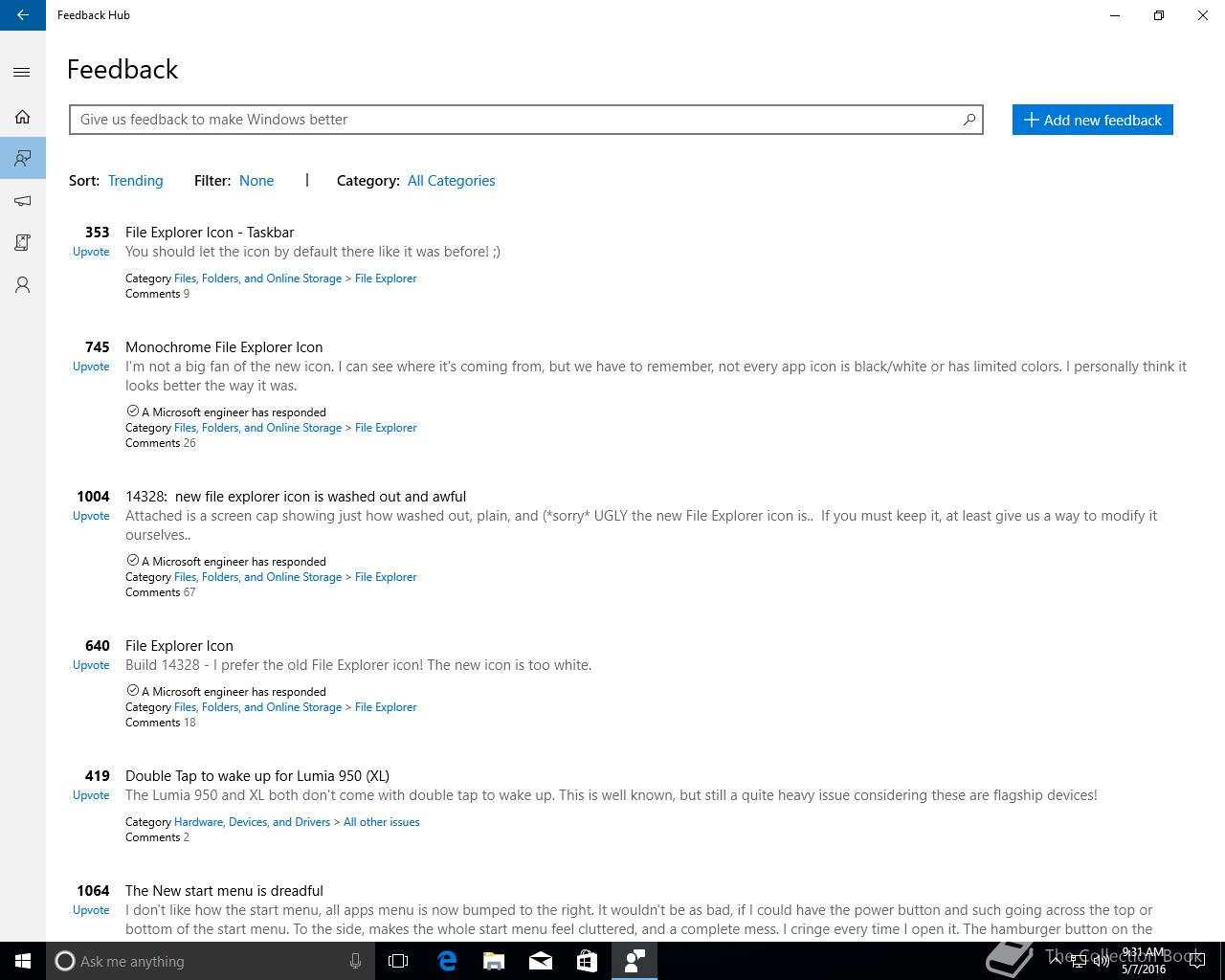Open Quests icon in sidebar
Image resolution: width=1225 pixels, height=980 pixels.
(22, 243)
